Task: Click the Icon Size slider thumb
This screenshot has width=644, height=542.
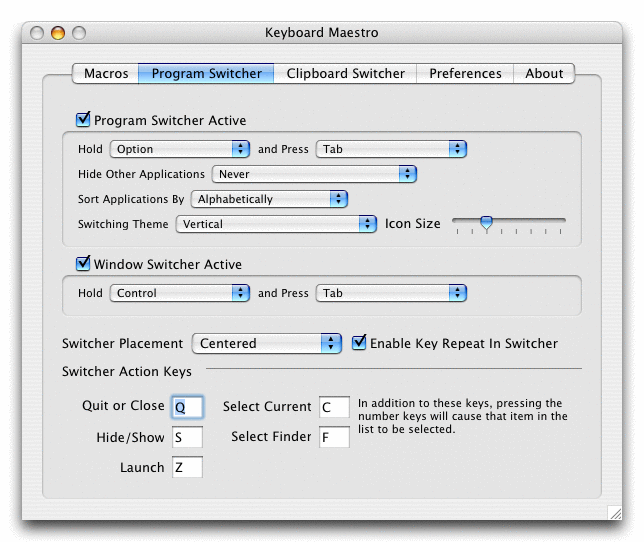Action: 486,223
